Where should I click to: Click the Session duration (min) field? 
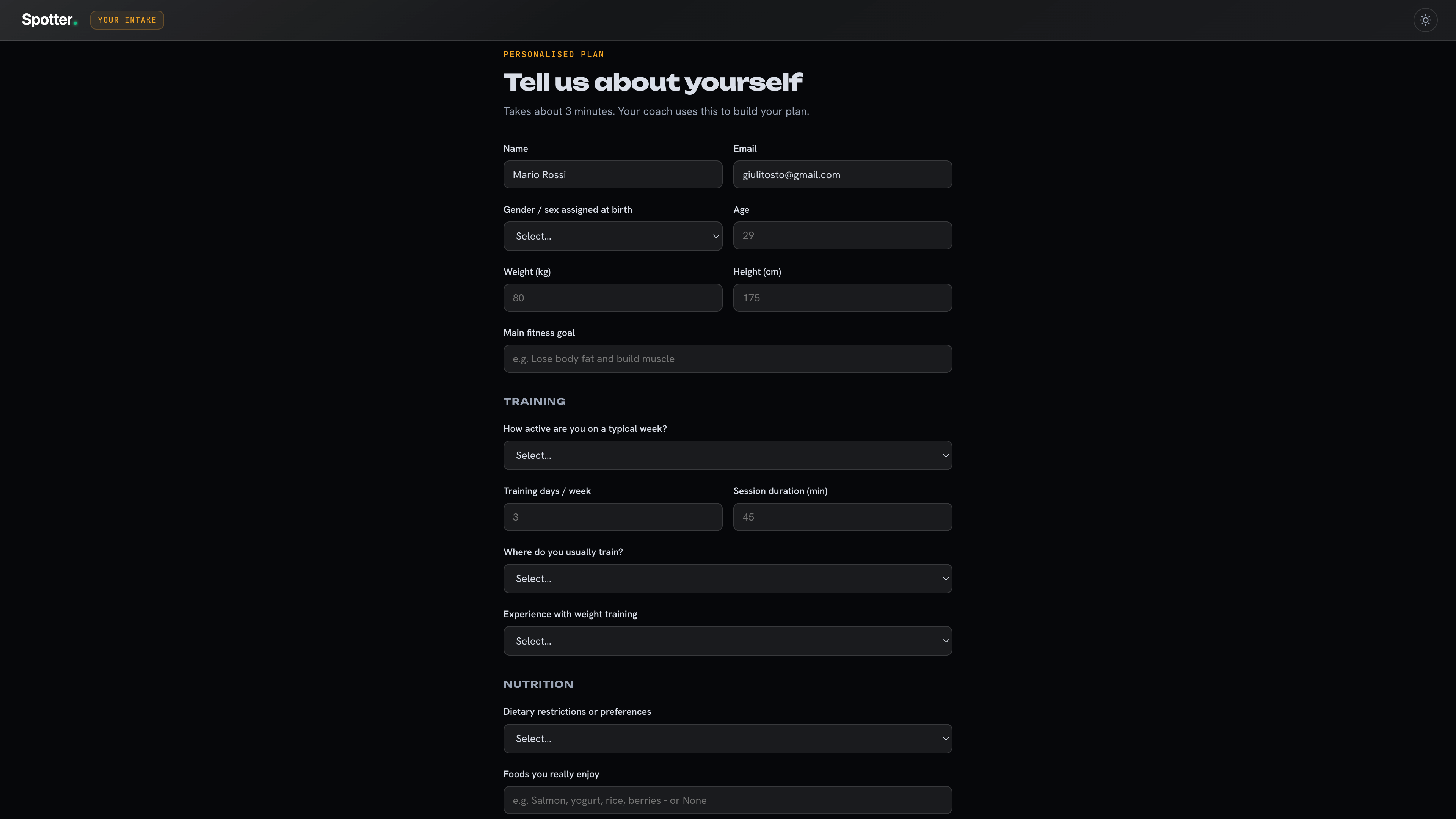coord(842,517)
